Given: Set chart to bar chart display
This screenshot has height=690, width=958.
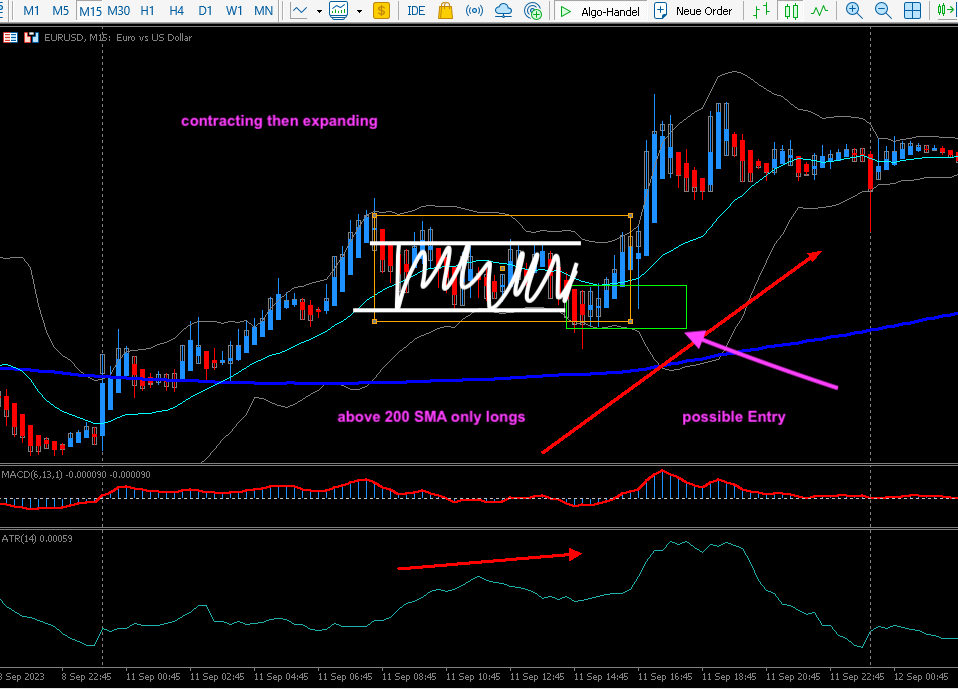Looking at the screenshot, I should [761, 10].
